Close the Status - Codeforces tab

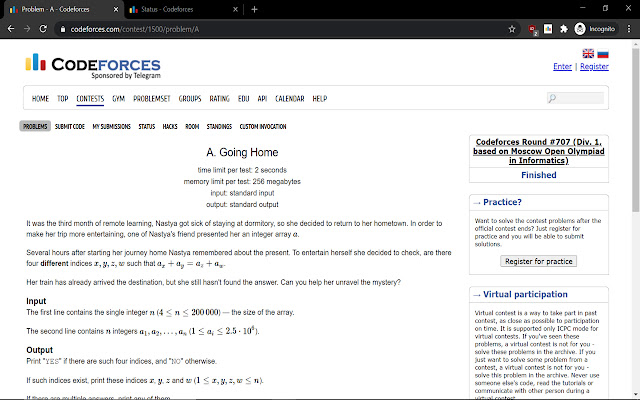[x=235, y=9]
